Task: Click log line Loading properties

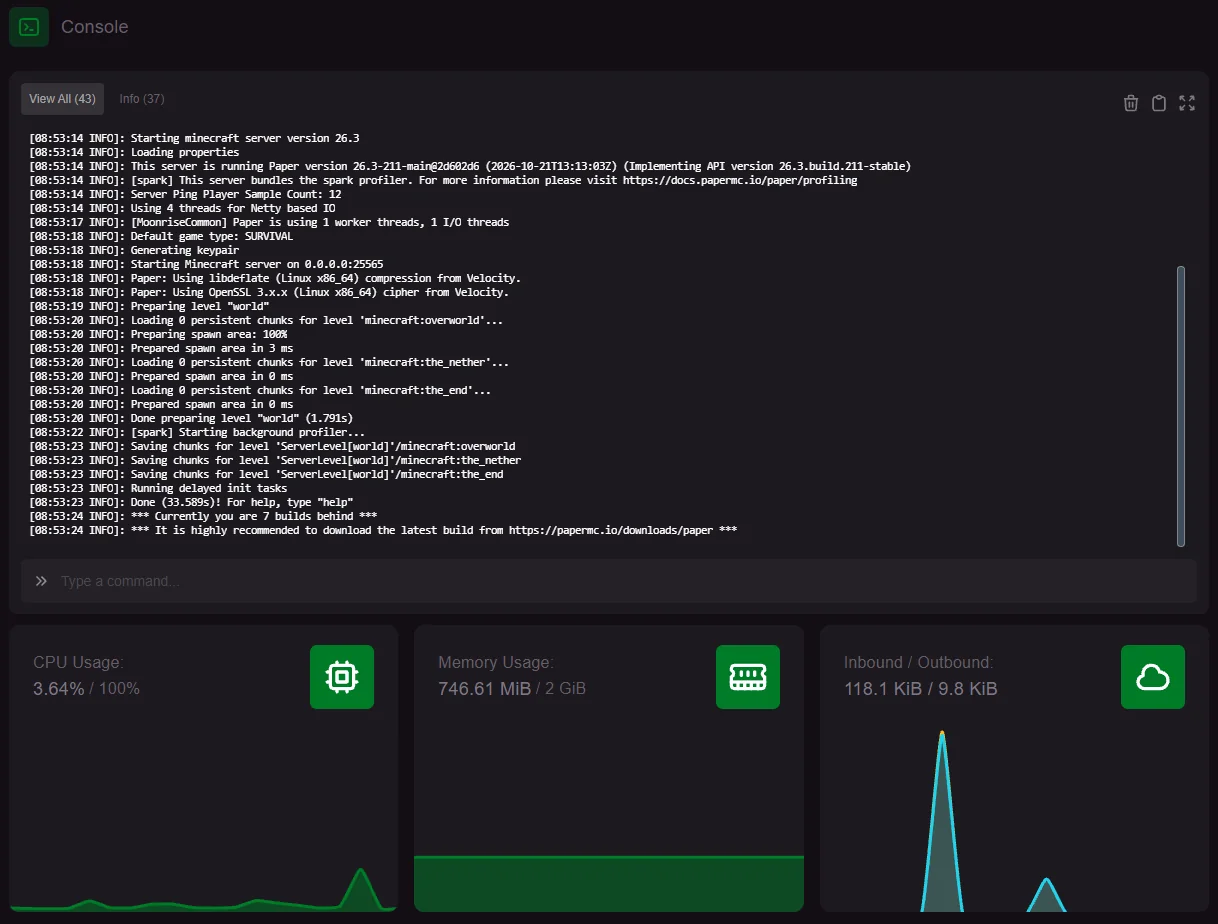Action: click(x=134, y=152)
